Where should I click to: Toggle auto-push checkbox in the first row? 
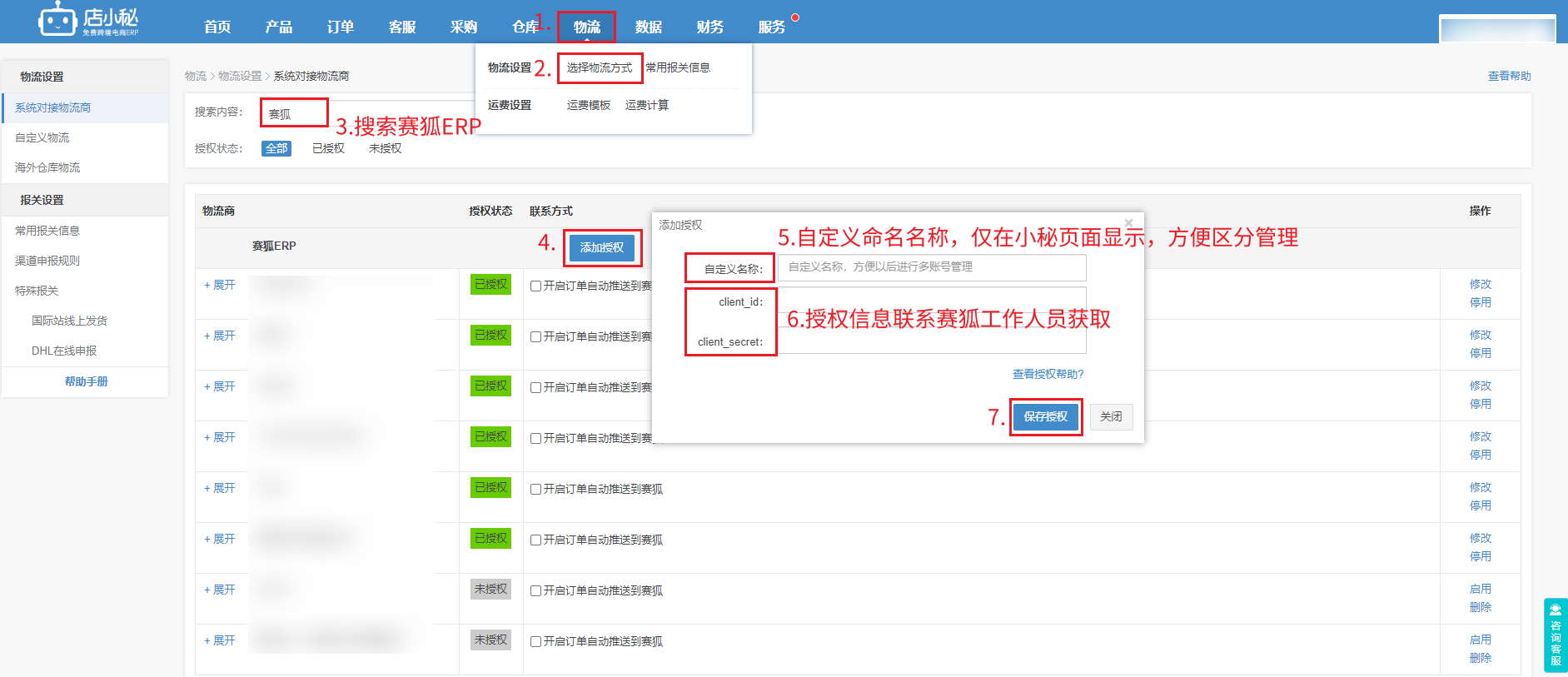point(536,286)
